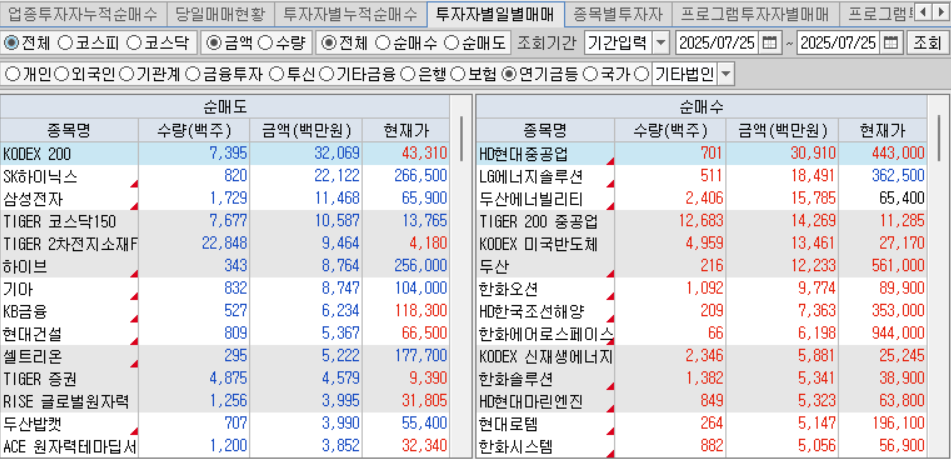Select the 순매수 filter radio button
Viewport: 951px width, 459px height.
point(382,42)
